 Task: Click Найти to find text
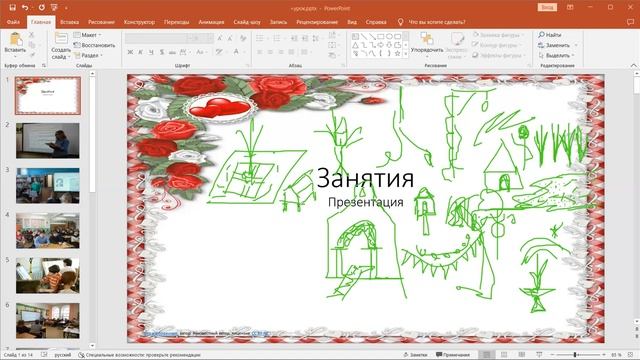pos(549,35)
